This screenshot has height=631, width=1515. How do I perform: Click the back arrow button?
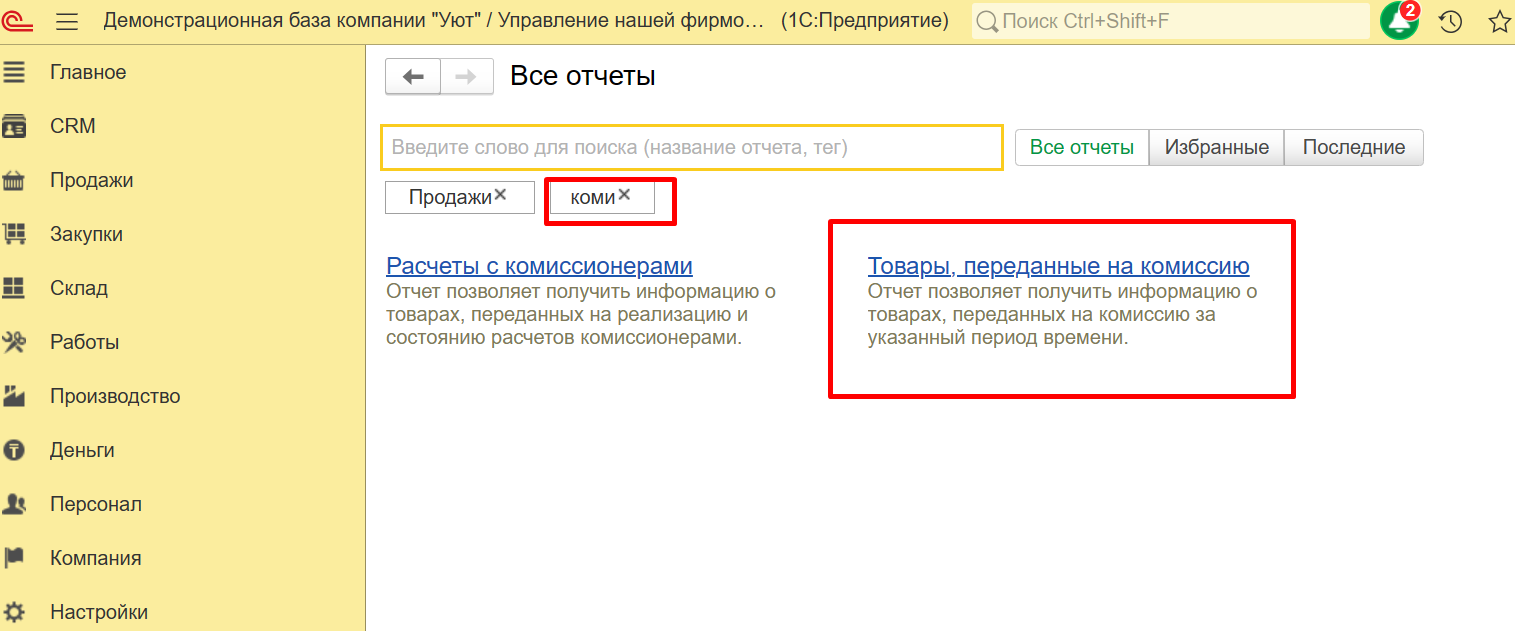pyautogui.click(x=413, y=77)
